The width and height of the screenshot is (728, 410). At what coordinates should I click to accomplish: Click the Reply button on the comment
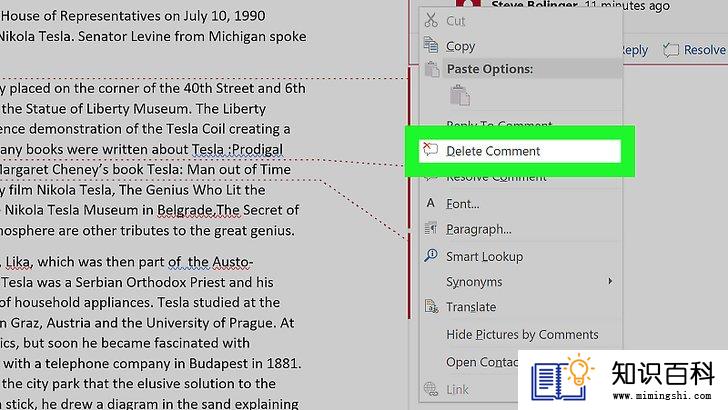pyautogui.click(x=634, y=50)
